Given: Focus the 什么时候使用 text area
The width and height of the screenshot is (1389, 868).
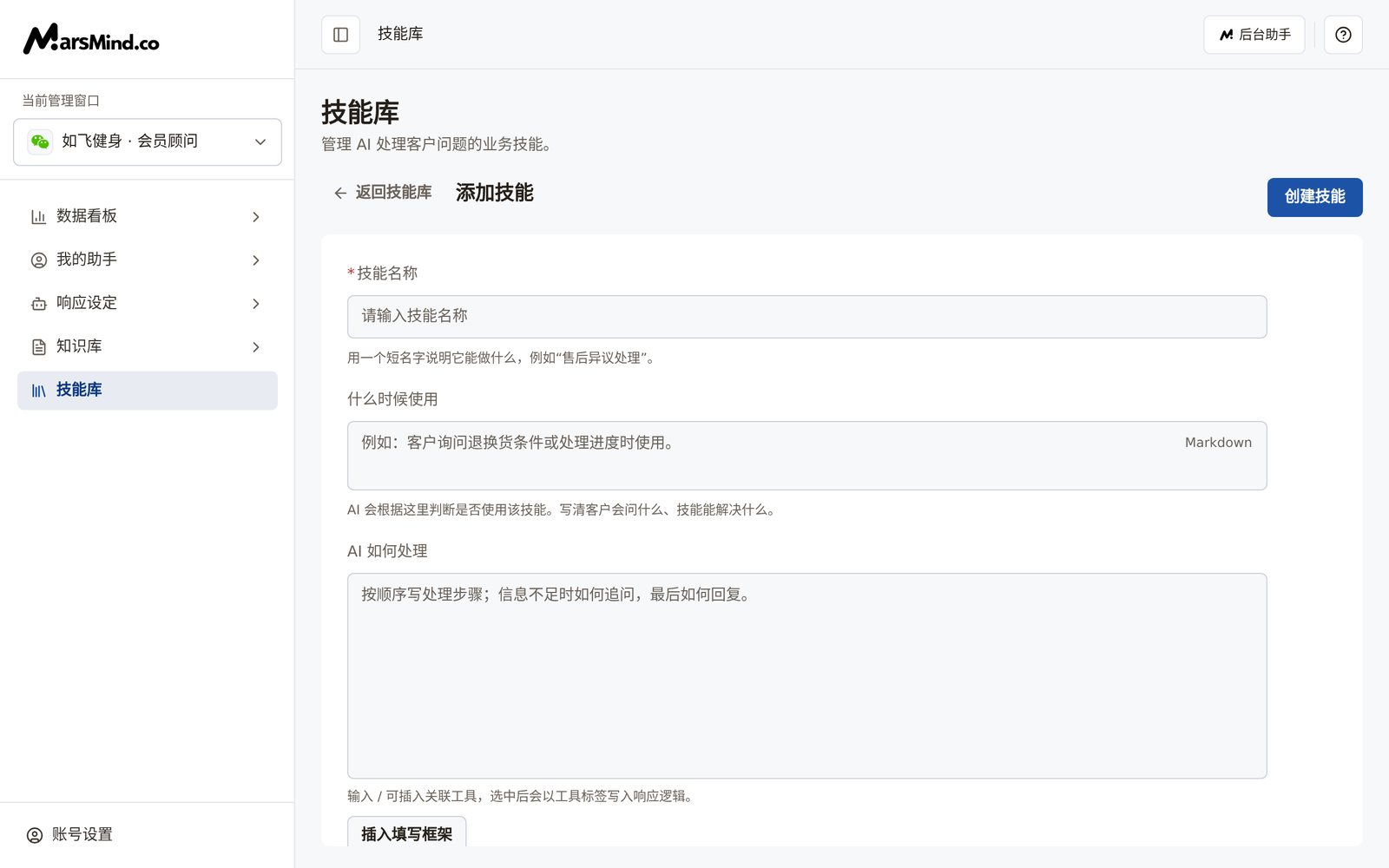Looking at the screenshot, I should pyautogui.click(x=806, y=456).
